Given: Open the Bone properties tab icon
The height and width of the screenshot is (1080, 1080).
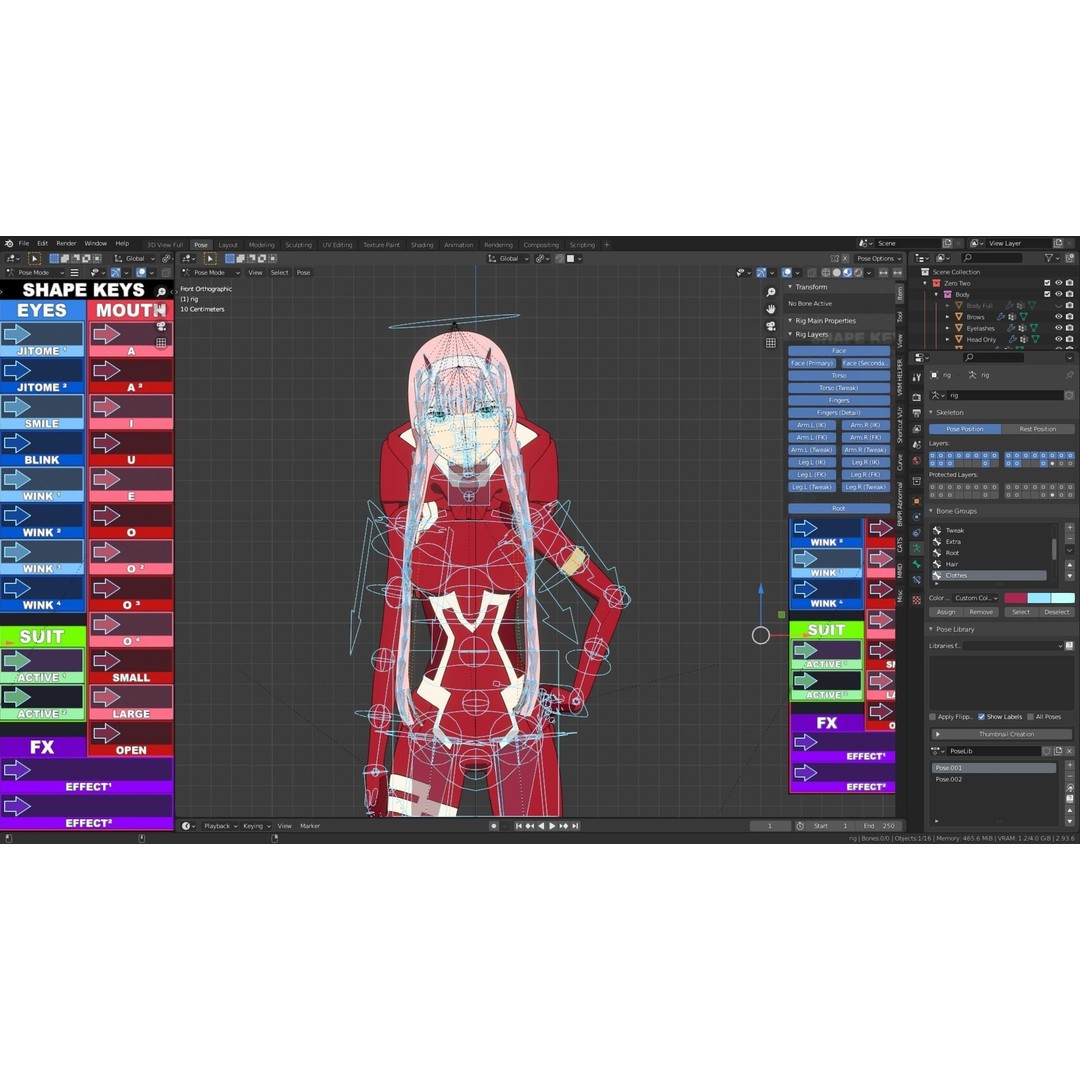Looking at the screenshot, I should [917, 565].
